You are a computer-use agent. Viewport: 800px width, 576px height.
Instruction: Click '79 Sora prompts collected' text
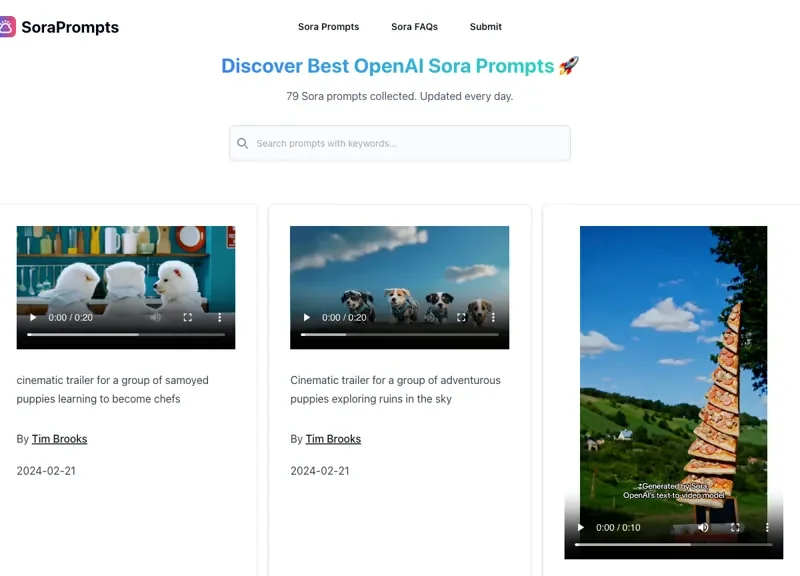coord(399,96)
